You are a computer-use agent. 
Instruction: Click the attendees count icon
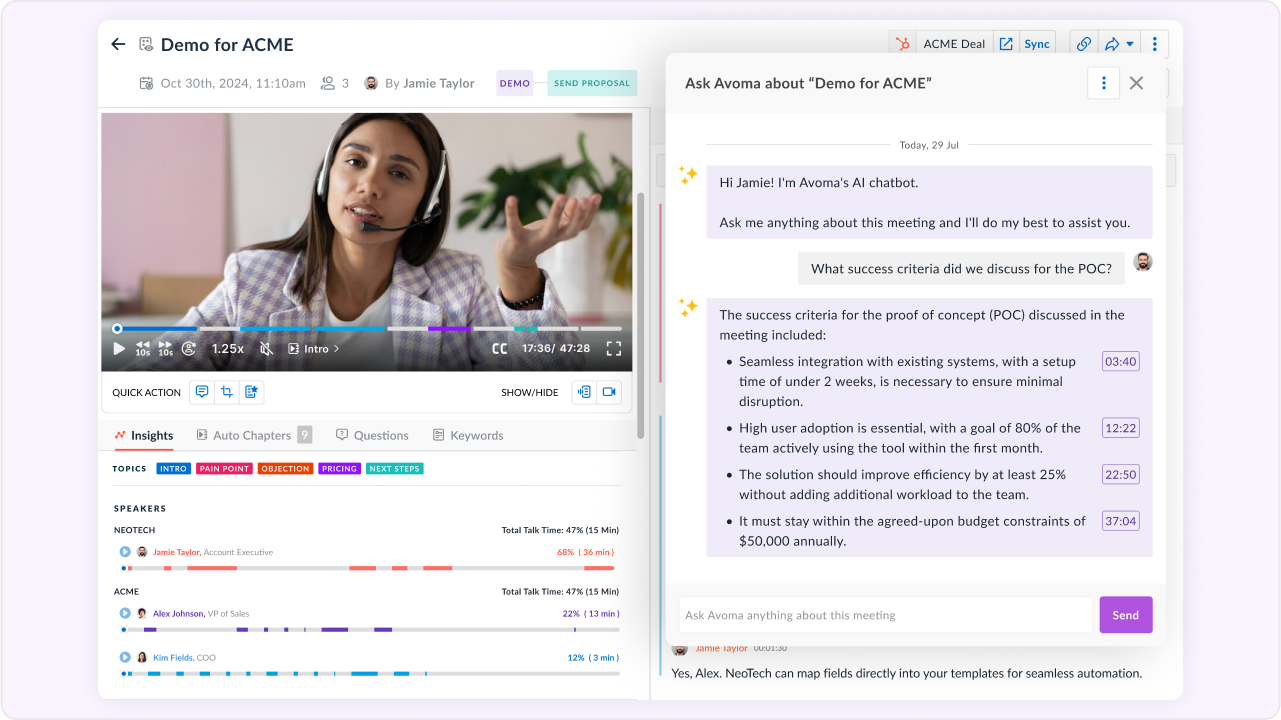coord(327,83)
